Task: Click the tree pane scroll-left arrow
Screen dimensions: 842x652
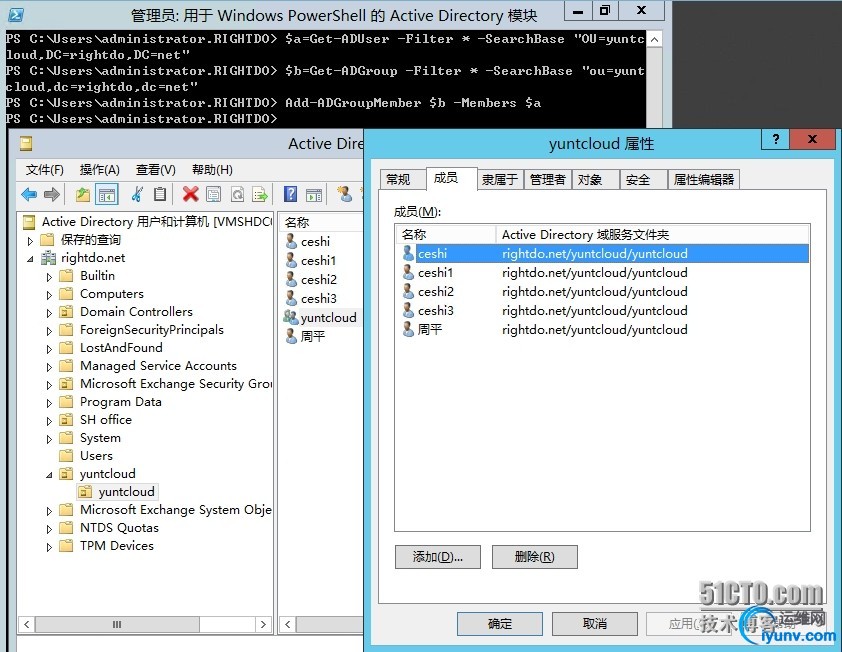Action: tap(26, 624)
